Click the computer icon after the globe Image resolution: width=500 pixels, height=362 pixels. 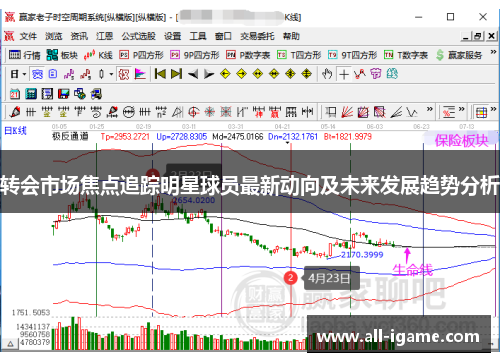[96, 94]
